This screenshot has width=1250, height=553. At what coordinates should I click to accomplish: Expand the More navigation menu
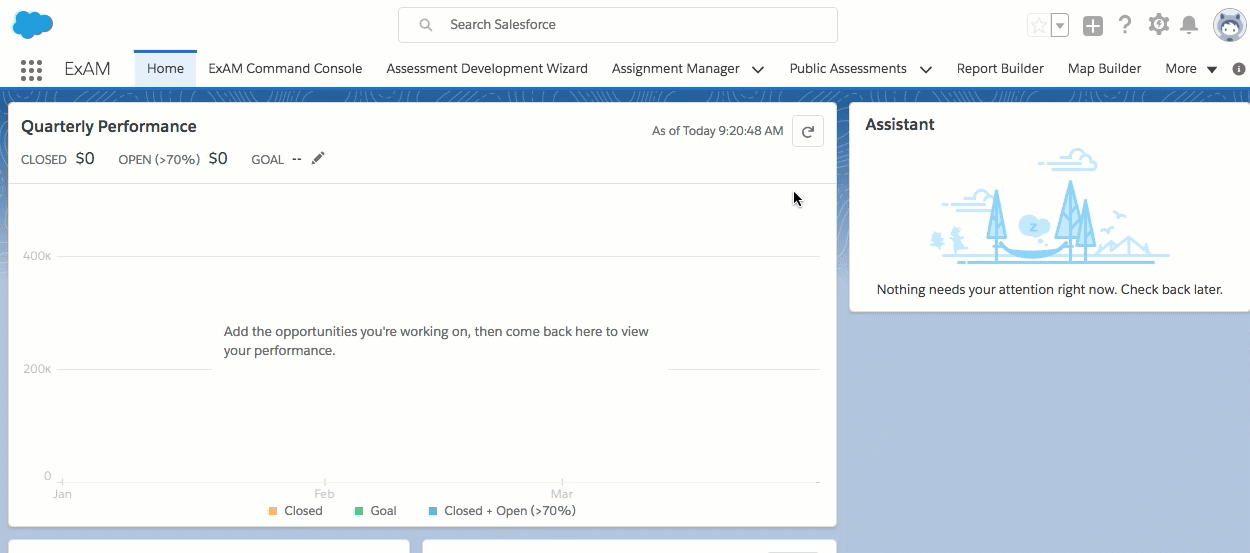(1191, 69)
